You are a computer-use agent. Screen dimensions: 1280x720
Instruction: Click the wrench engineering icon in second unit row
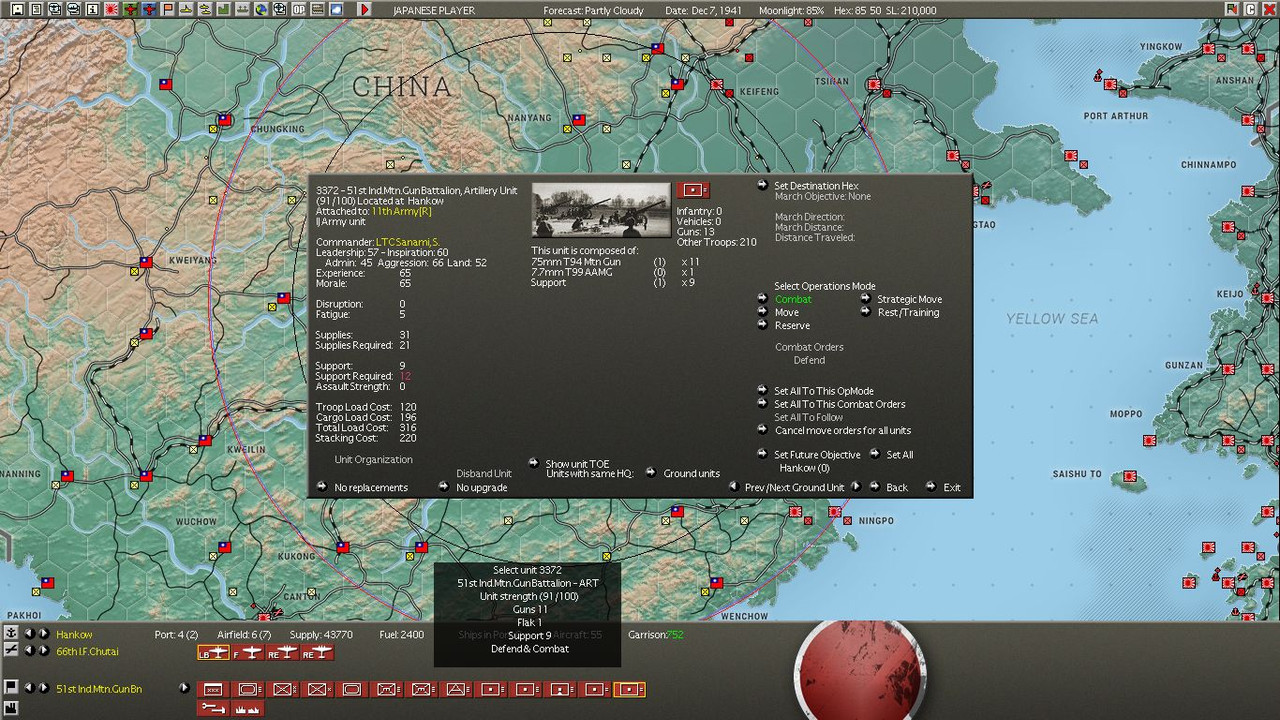213,708
